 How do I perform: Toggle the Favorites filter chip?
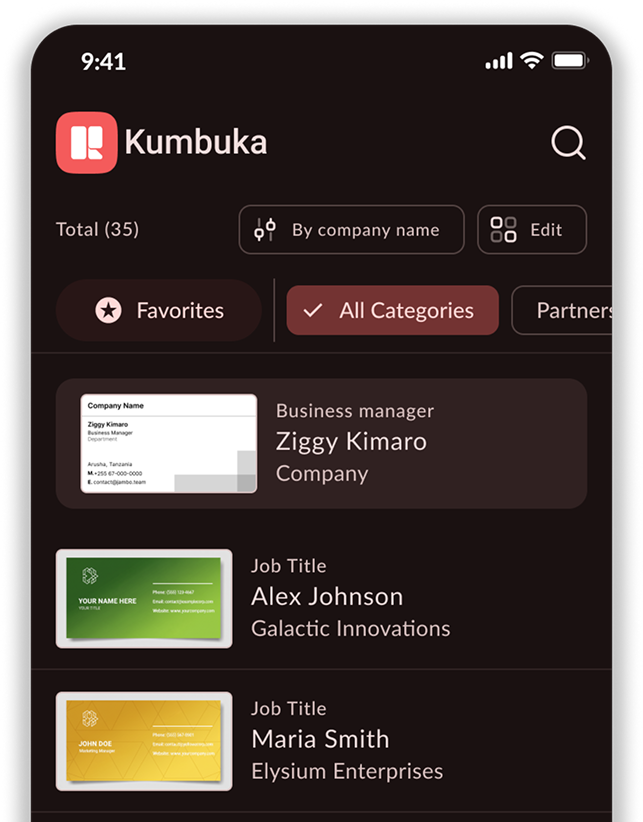[159, 311]
